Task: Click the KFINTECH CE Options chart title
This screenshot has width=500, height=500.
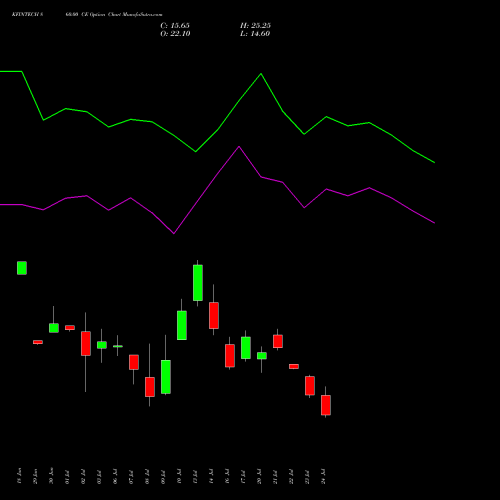Action: click(x=87, y=15)
